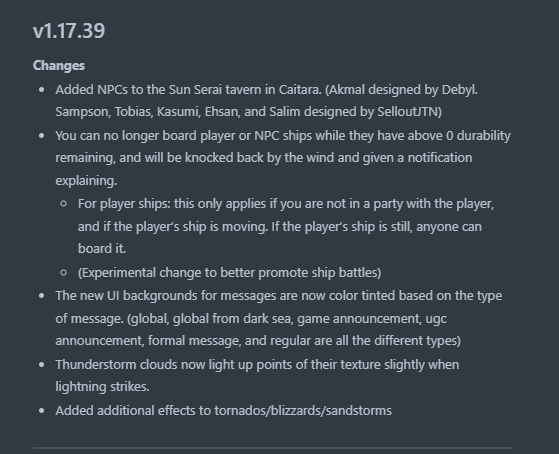Click the horizontal divider below the changelog

[273, 448]
